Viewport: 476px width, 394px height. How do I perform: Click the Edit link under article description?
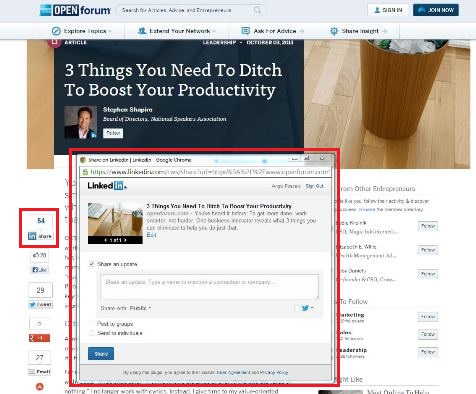coord(151,235)
